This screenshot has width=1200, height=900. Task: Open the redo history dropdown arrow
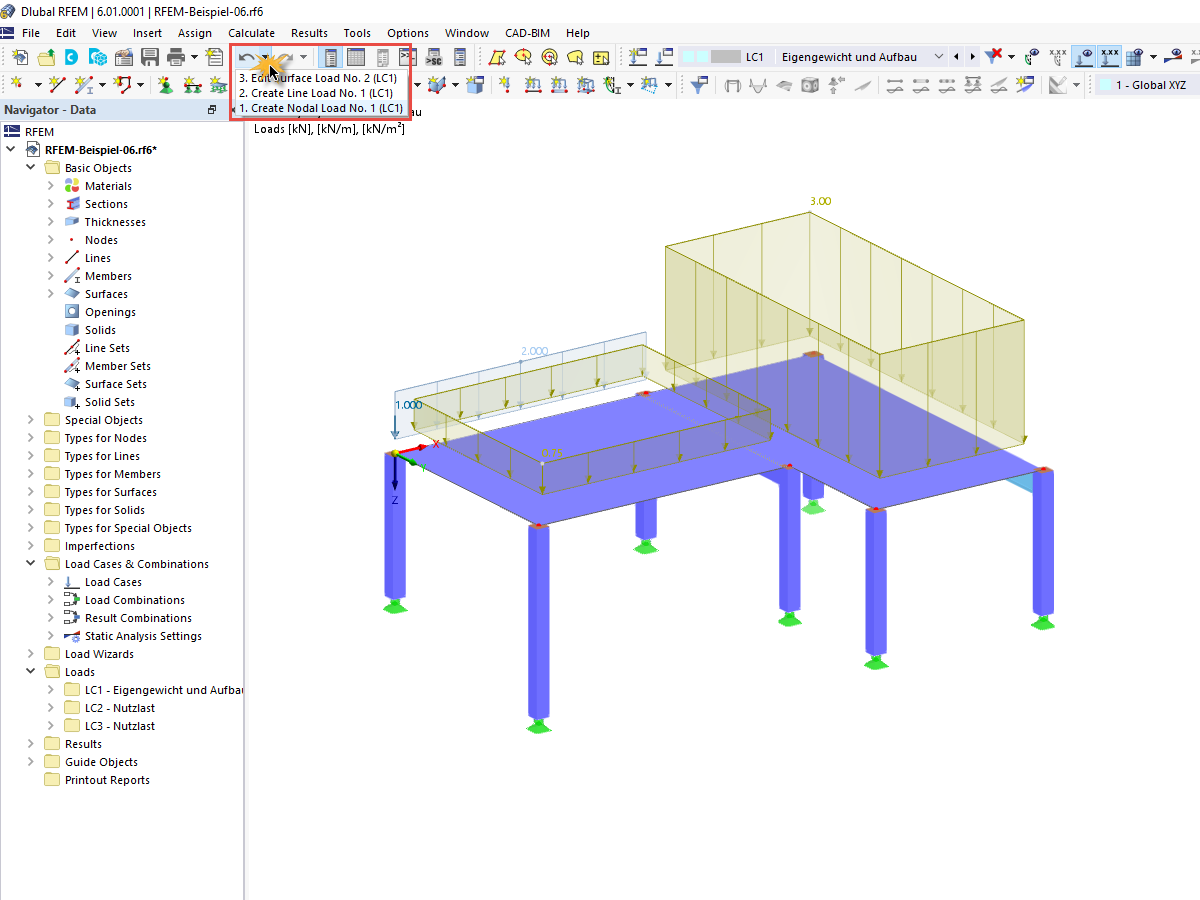click(x=303, y=57)
